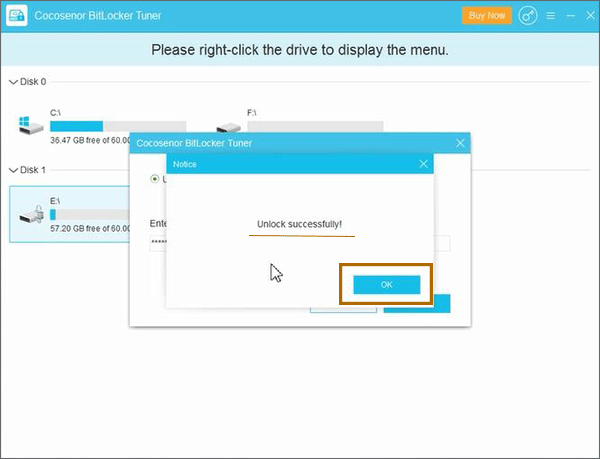This screenshot has height=459, width=600.
Task: Close the Notice dialog
Action: 423,164
